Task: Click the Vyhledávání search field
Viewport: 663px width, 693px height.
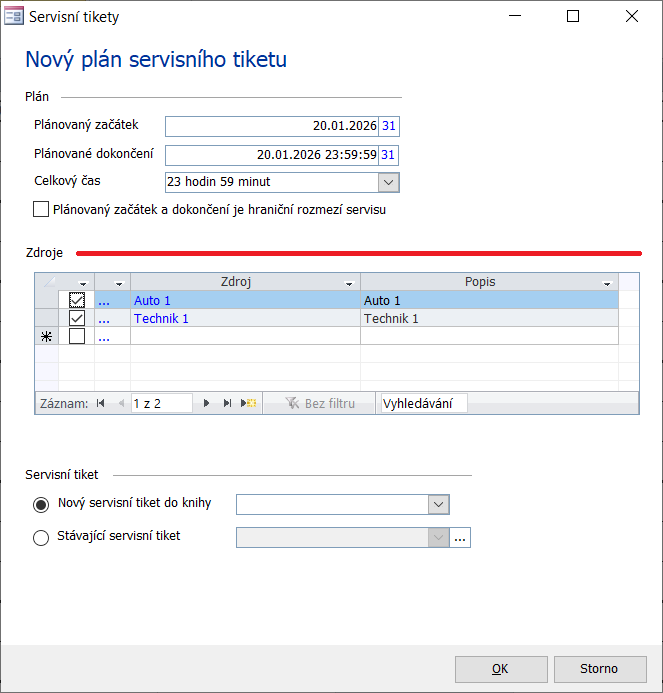Action: 423,404
